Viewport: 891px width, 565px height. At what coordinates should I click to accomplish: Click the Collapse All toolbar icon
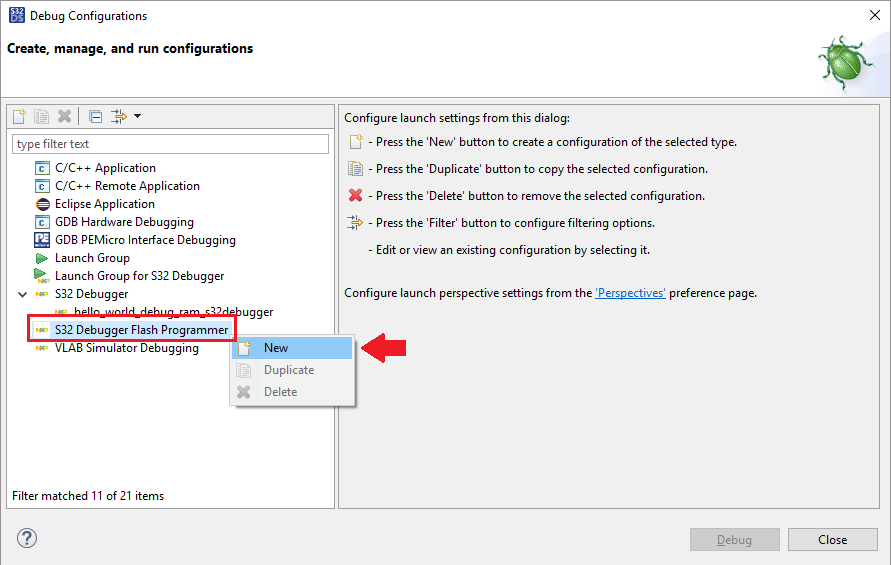(x=95, y=116)
